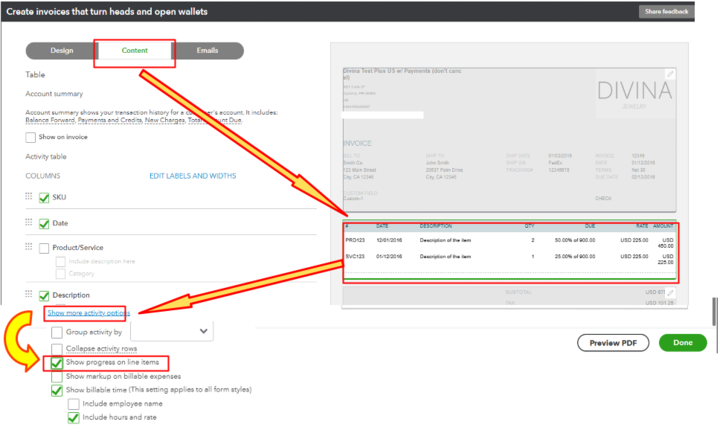Open the Group activity by dropdown
The height and width of the screenshot is (433, 720).
pos(172,331)
